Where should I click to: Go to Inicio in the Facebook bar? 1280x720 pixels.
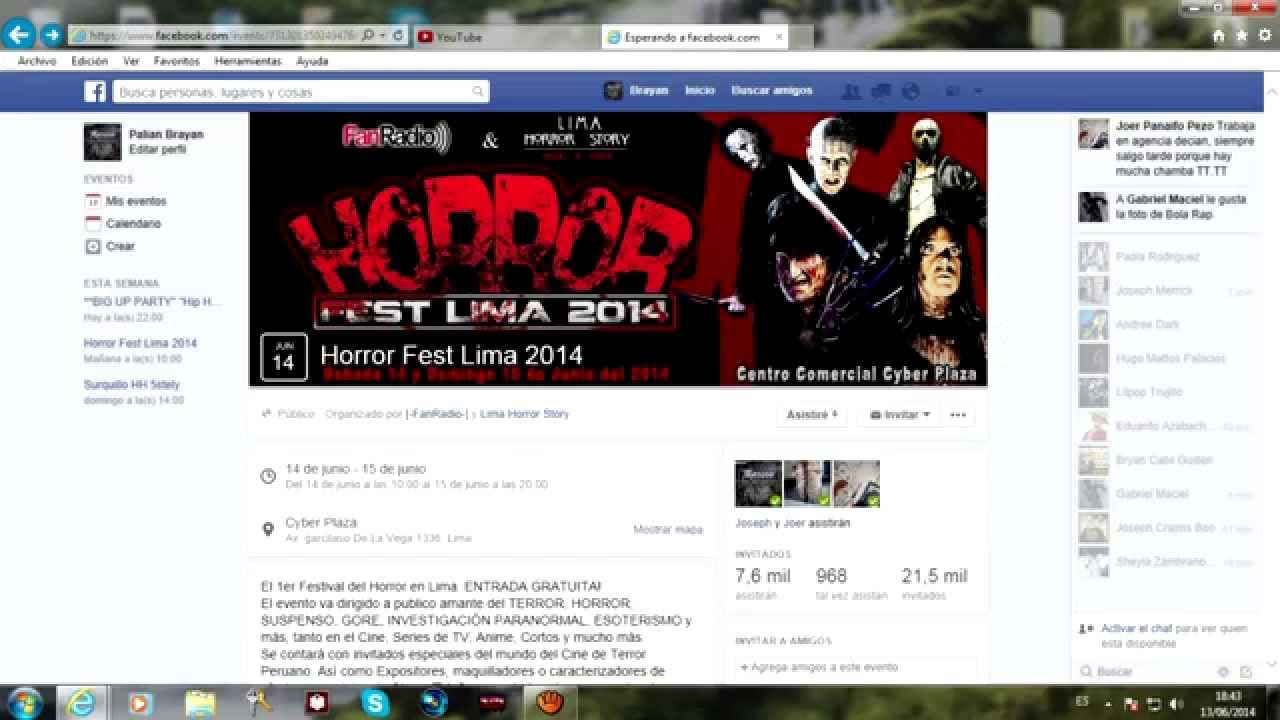click(700, 91)
